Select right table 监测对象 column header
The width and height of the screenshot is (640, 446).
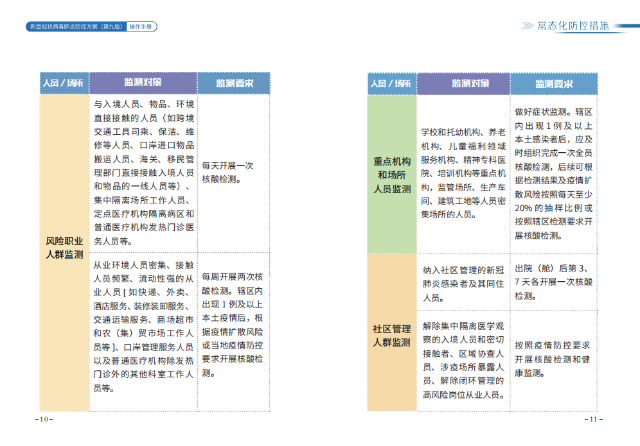[x=467, y=84]
